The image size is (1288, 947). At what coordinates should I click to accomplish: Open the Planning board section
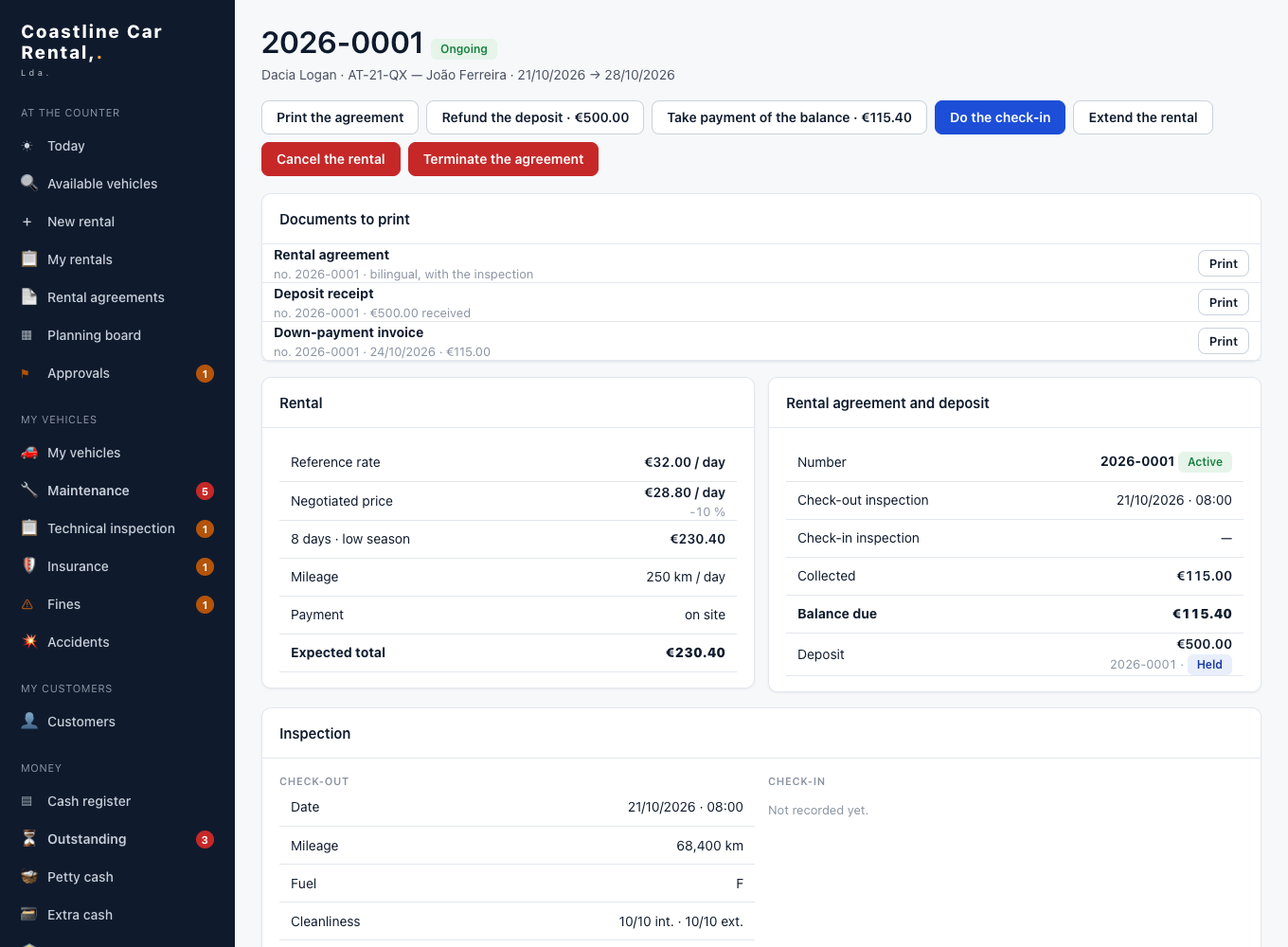[117, 335]
